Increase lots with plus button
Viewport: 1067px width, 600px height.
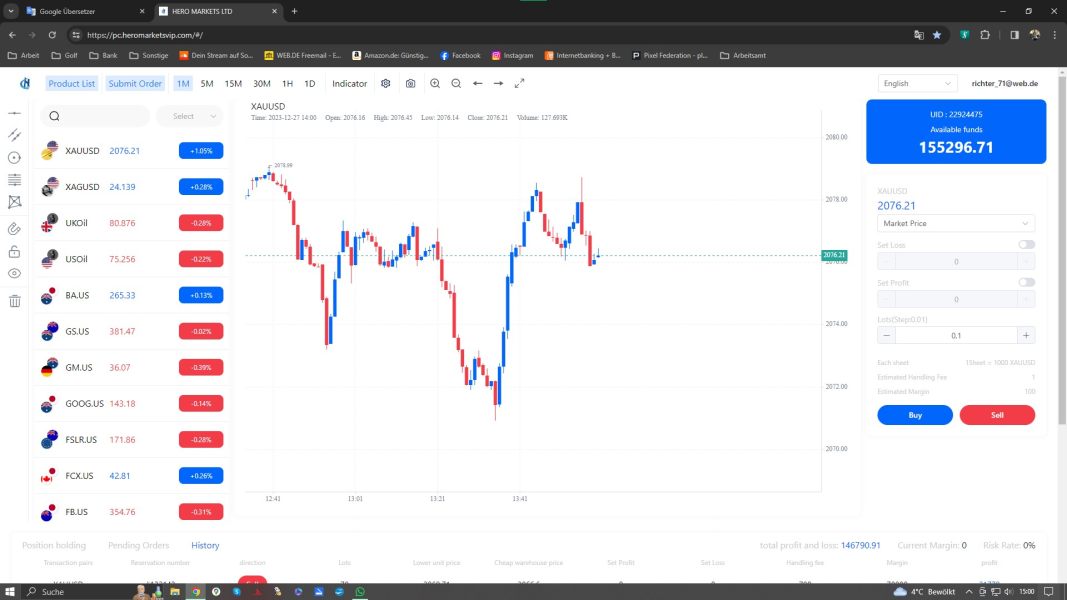(x=1026, y=335)
